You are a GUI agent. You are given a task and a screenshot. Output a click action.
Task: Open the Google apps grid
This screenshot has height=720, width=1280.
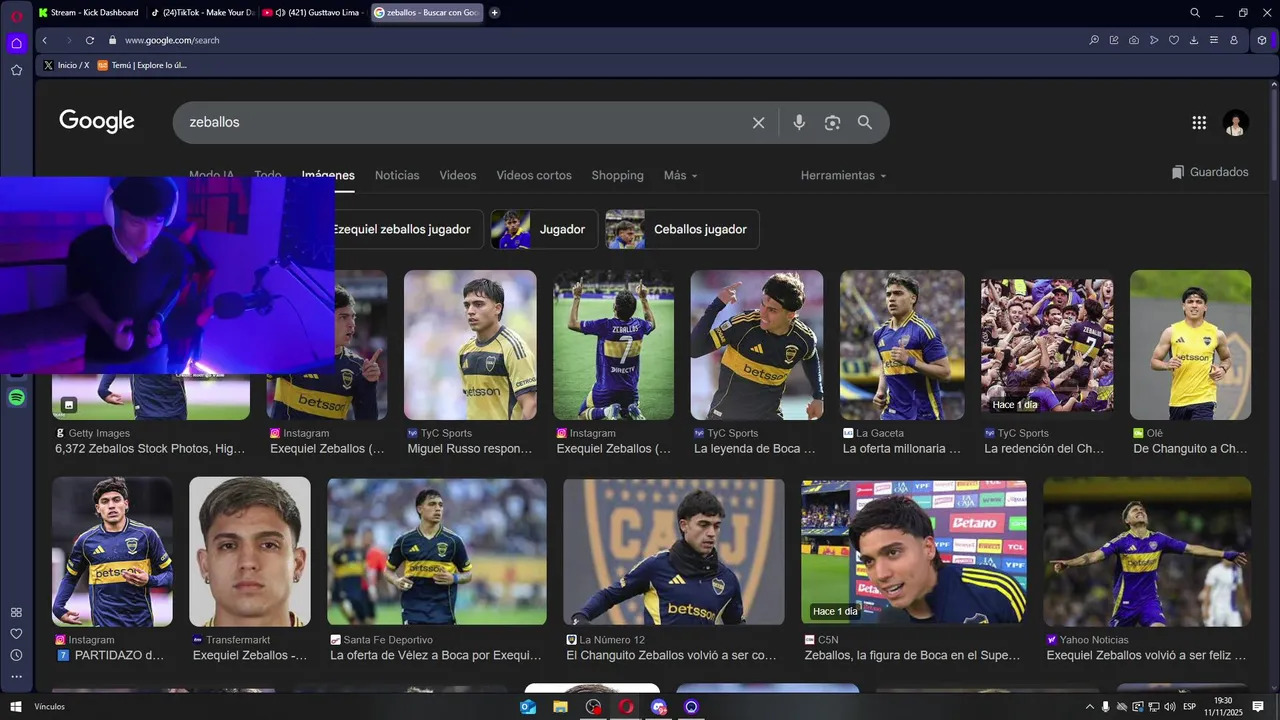[x=1199, y=122]
